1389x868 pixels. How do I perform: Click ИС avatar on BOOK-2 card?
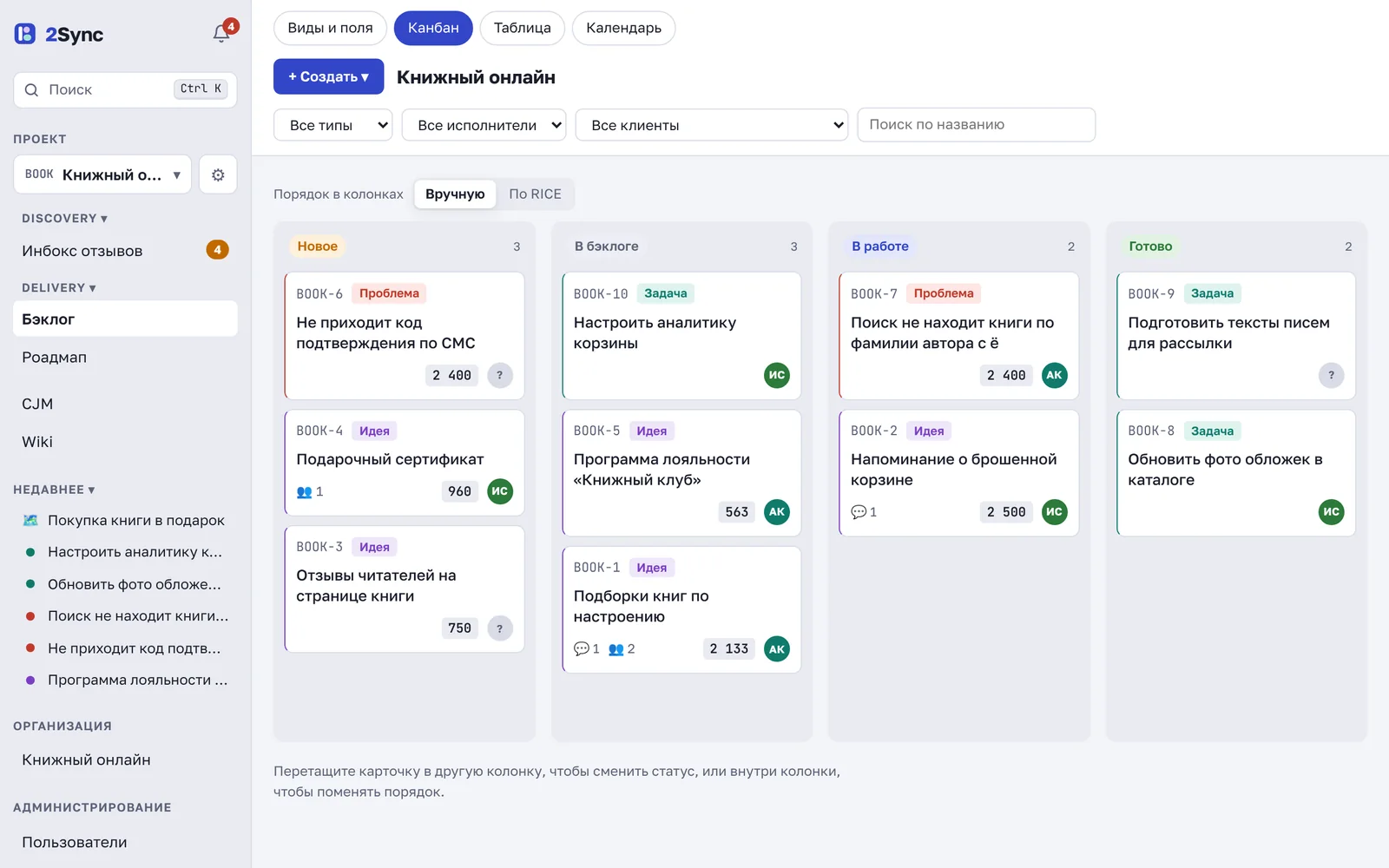click(1054, 512)
